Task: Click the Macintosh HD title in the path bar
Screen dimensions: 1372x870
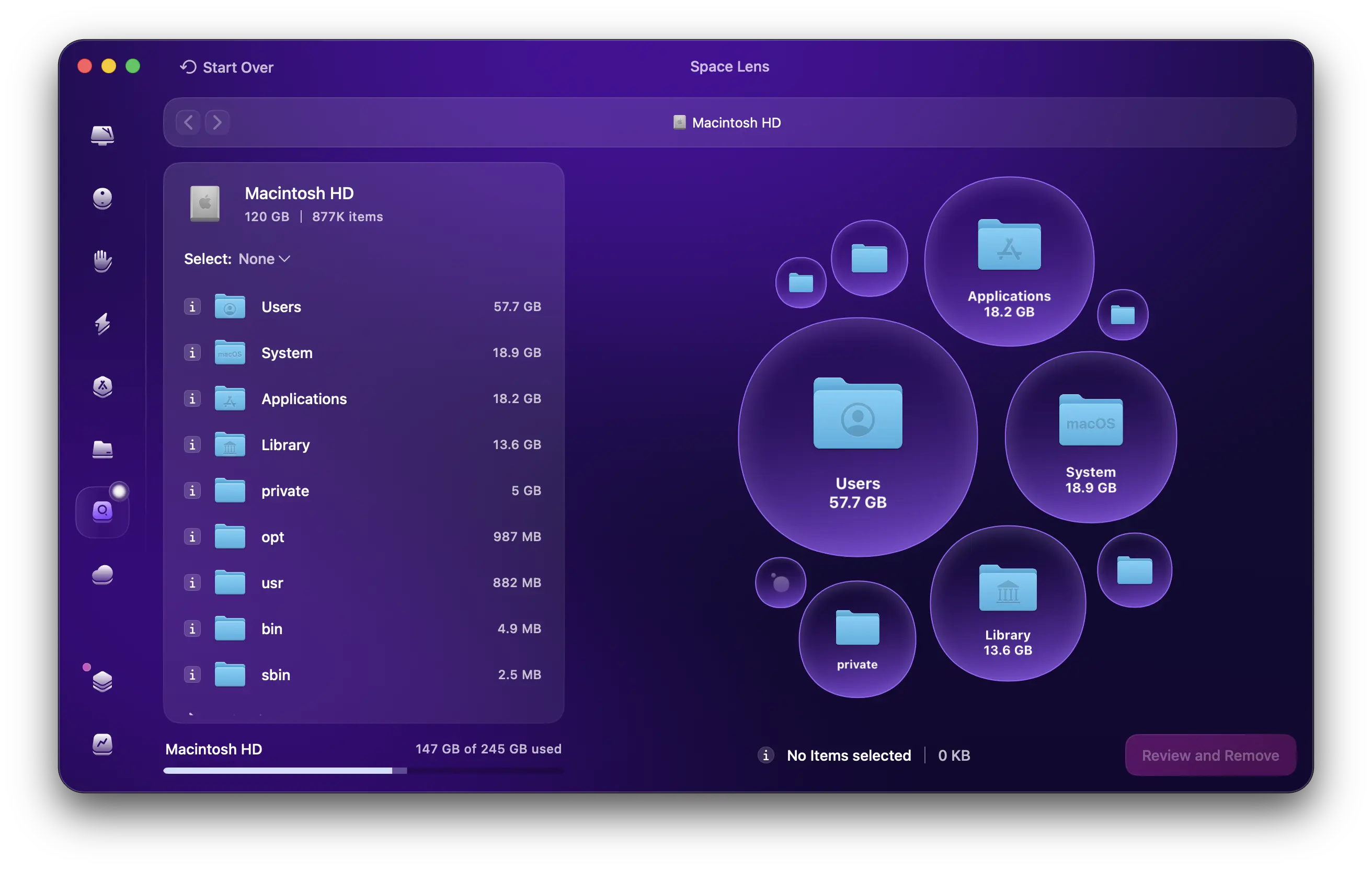Action: (x=727, y=122)
